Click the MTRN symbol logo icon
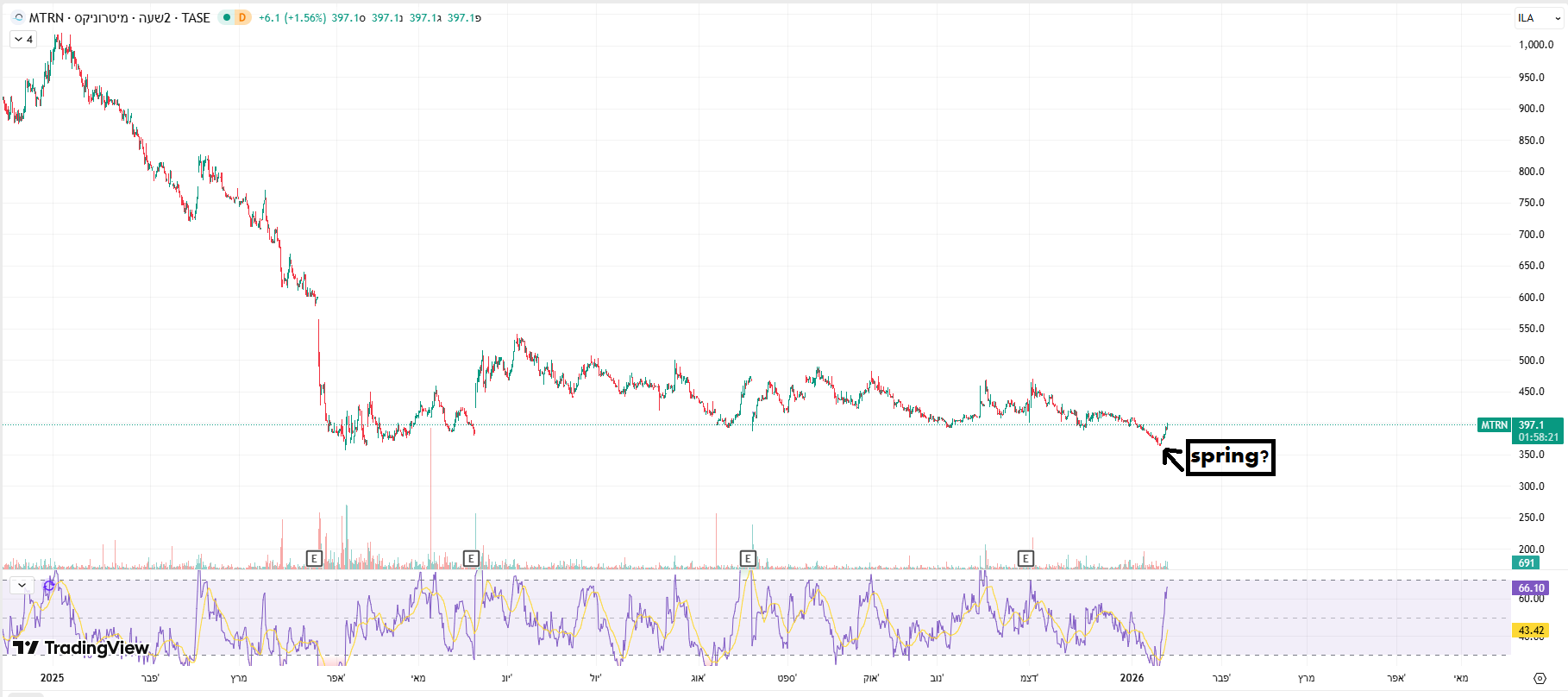 (x=18, y=17)
